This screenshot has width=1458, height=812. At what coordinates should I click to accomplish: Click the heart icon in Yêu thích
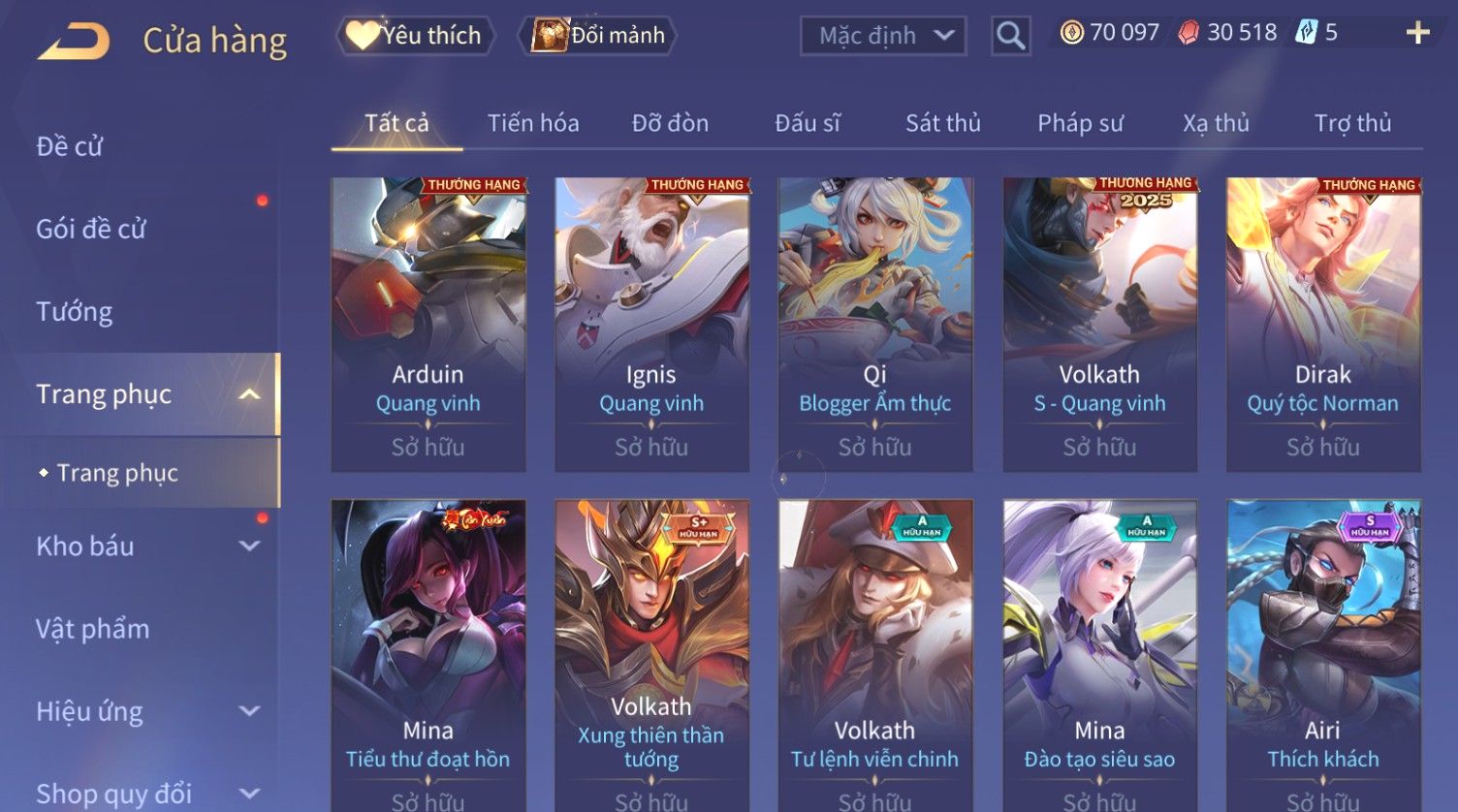click(x=363, y=35)
